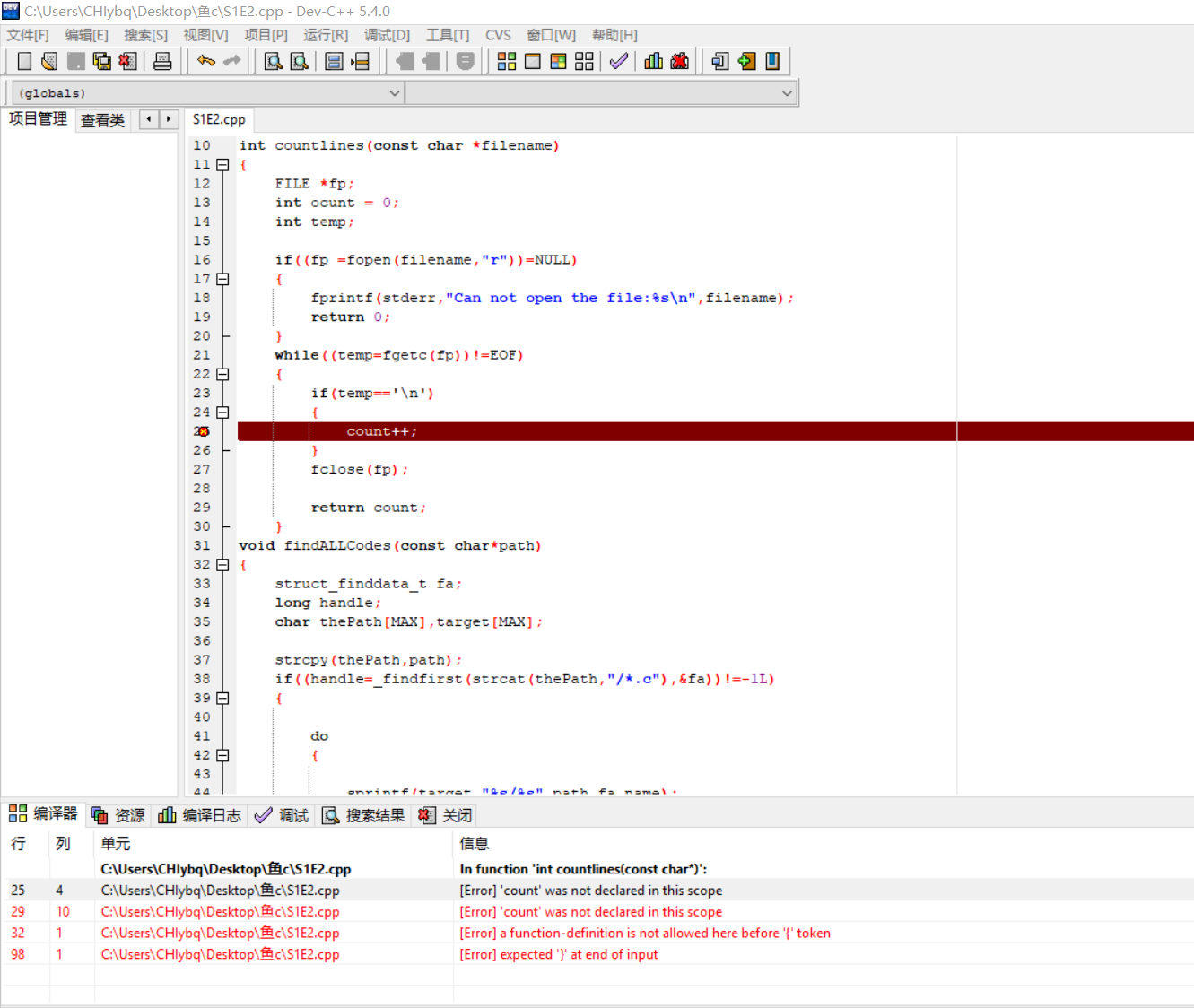The width and height of the screenshot is (1194, 1008).
Task: Switch to the 编译器 bottom tab
Action: [44, 813]
